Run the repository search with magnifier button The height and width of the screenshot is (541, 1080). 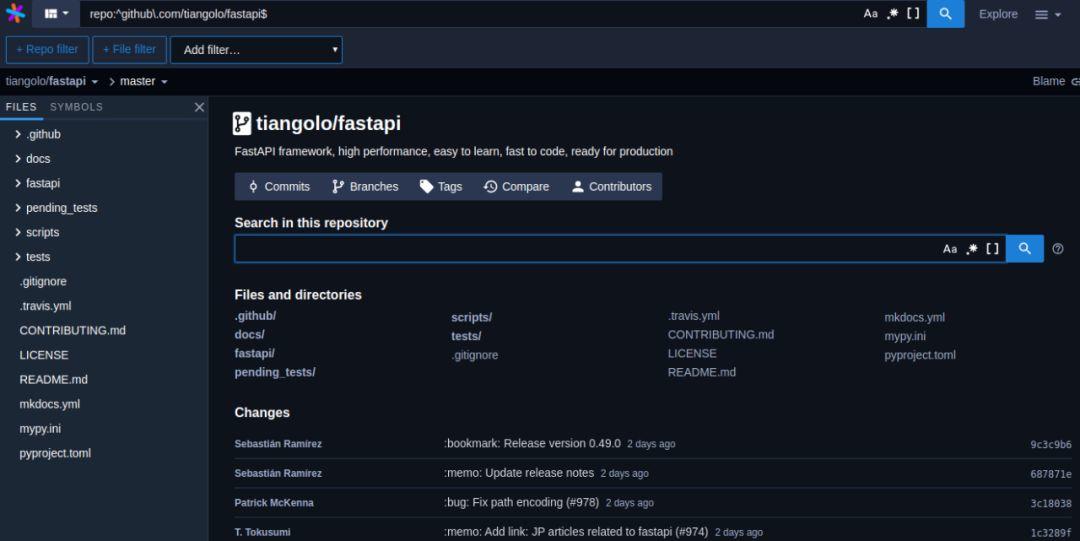point(1025,249)
